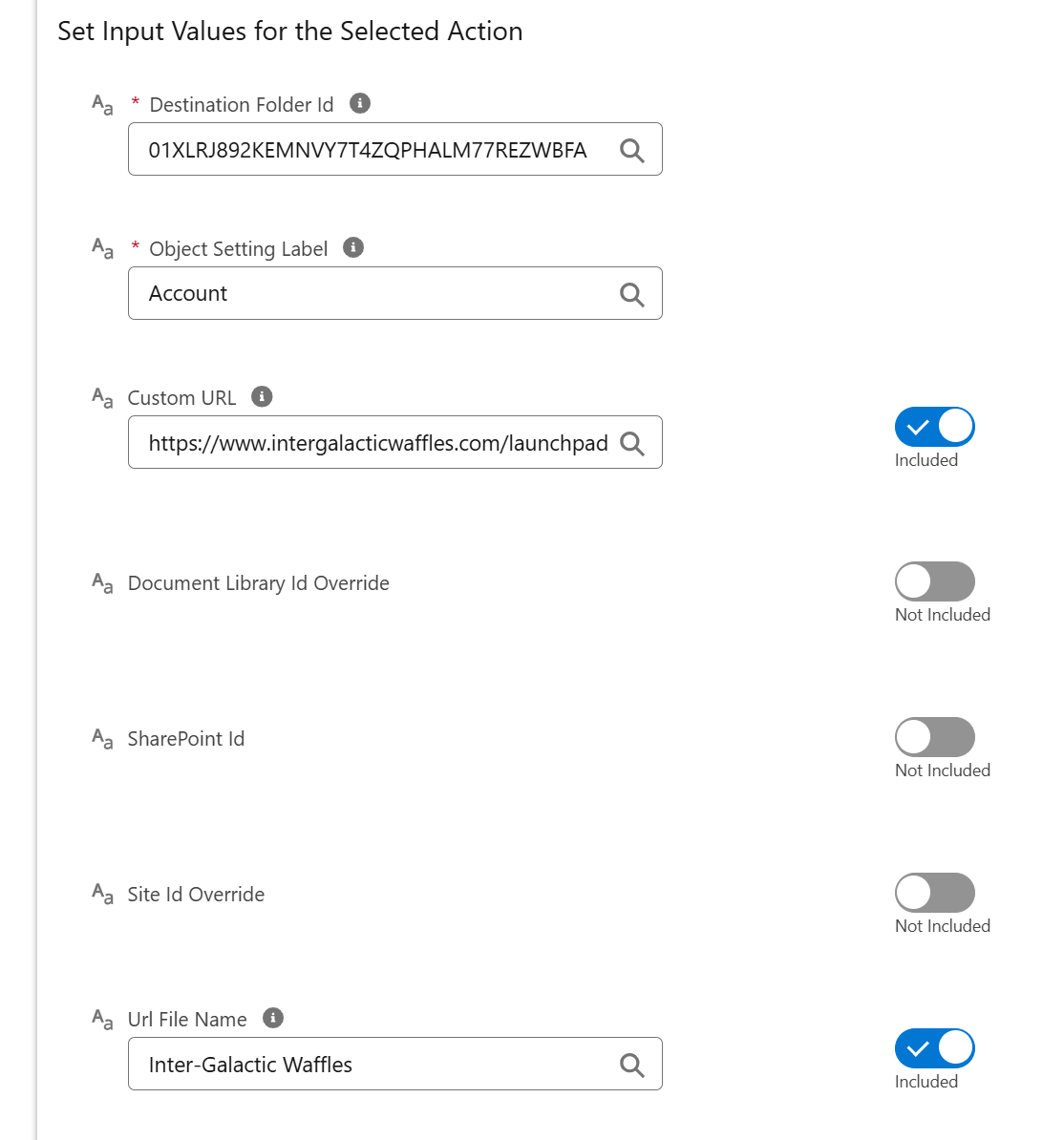
Task: Disable the Custom URL Included toggle
Action: tap(934, 427)
